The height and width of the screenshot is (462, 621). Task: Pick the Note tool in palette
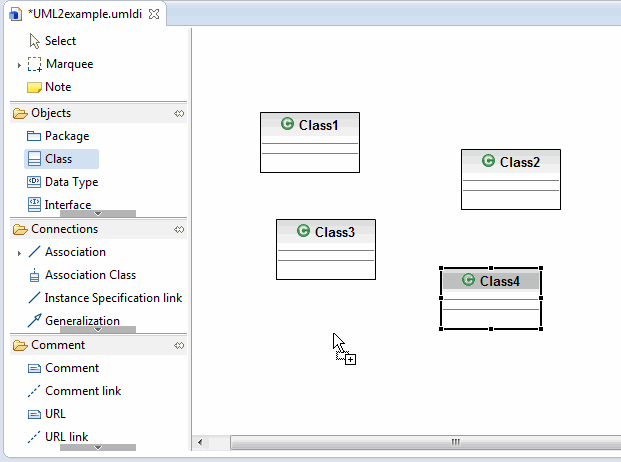pos(57,87)
